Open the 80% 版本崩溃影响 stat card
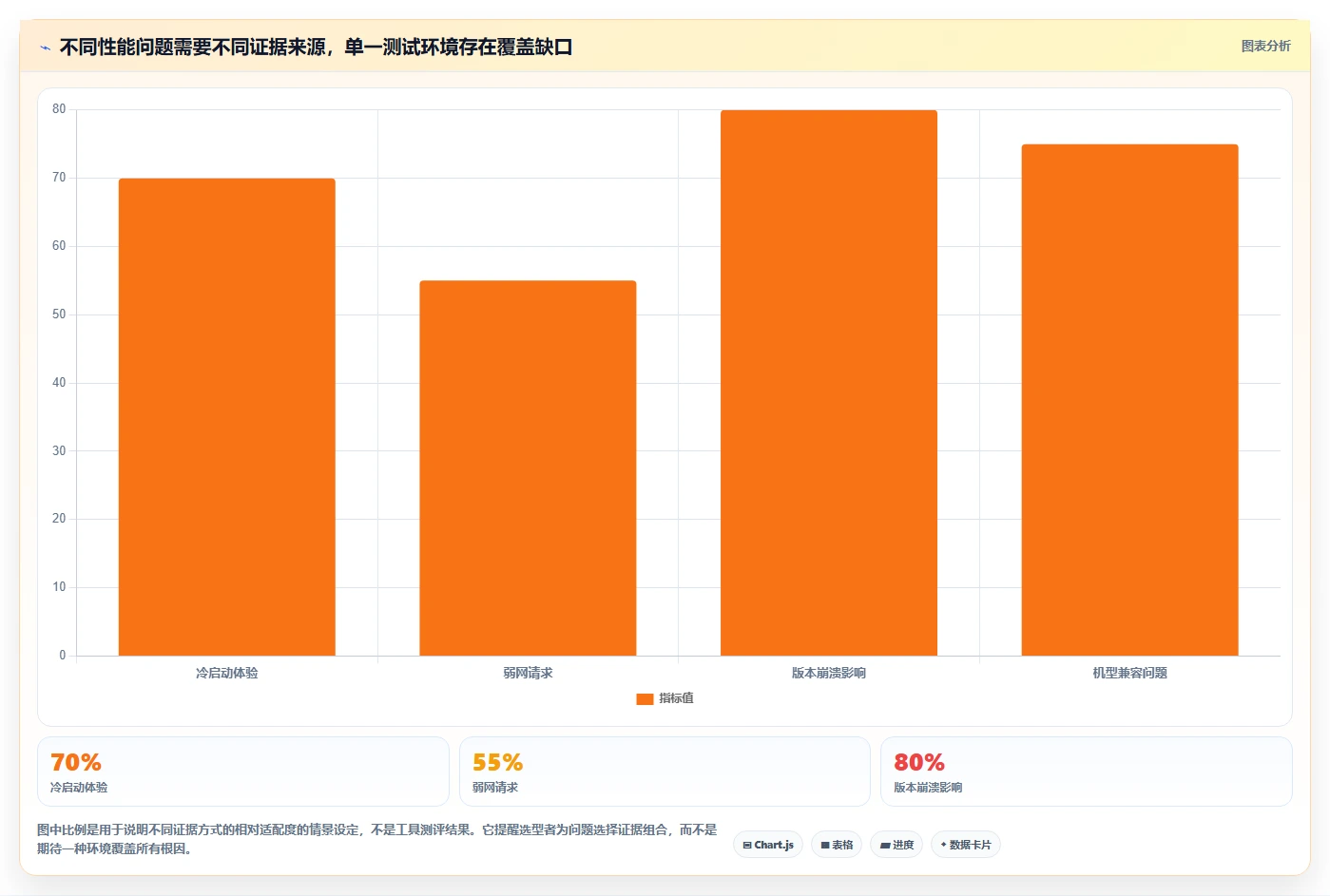Screen dimensions: 1330x896 click(x=1087, y=772)
